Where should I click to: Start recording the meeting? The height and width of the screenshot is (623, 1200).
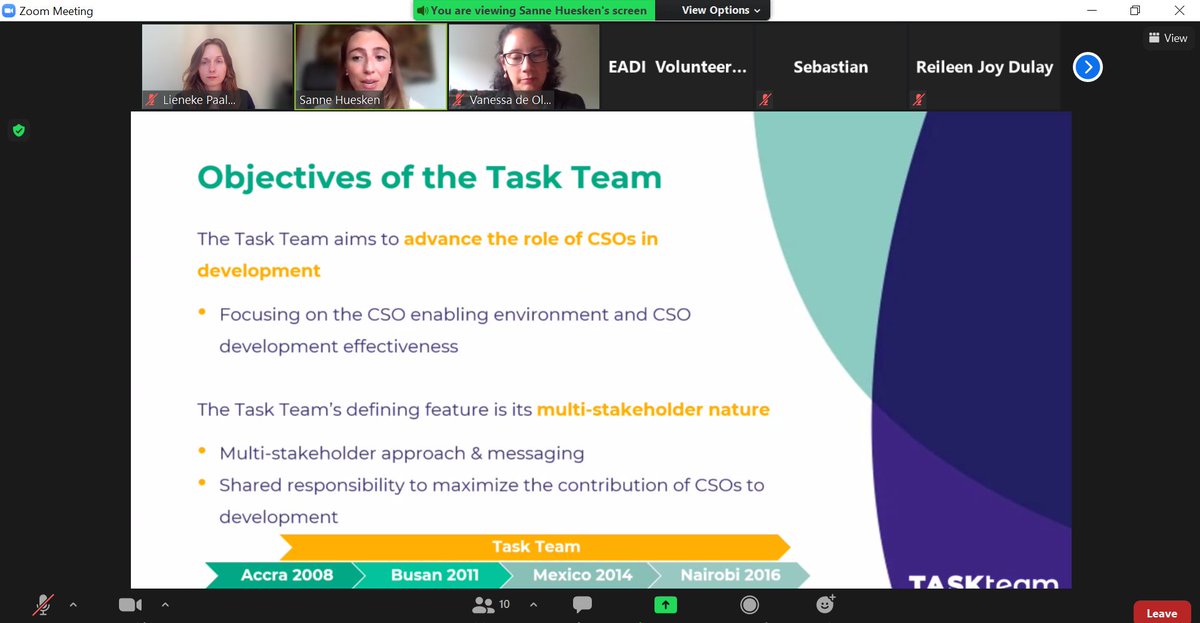click(749, 604)
